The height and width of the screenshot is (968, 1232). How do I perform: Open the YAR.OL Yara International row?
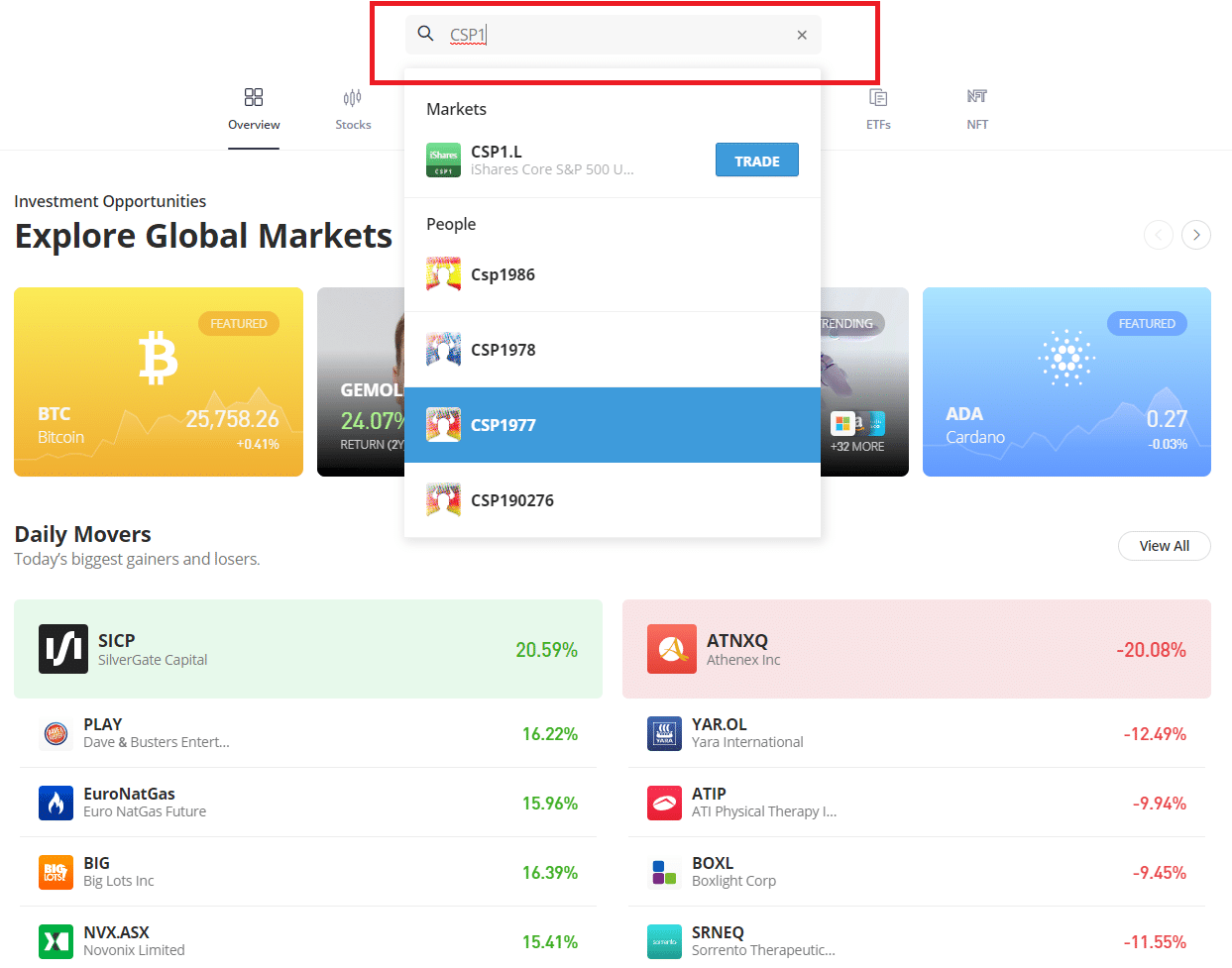tap(917, 733)
